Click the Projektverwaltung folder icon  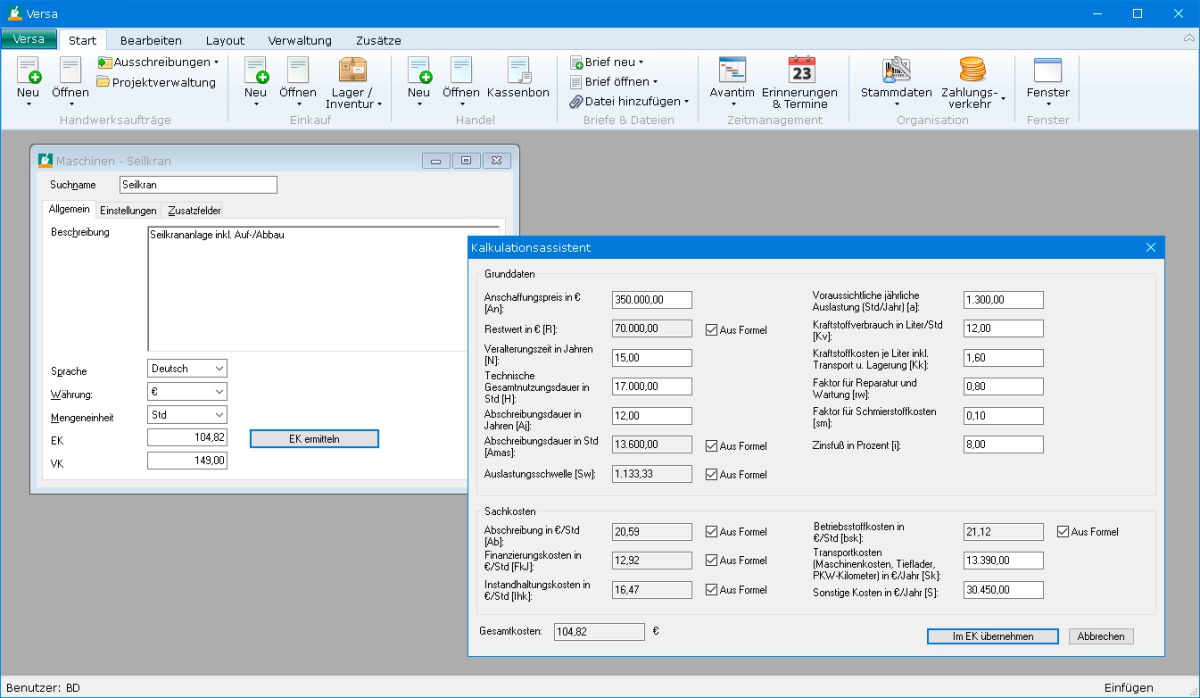104,82
